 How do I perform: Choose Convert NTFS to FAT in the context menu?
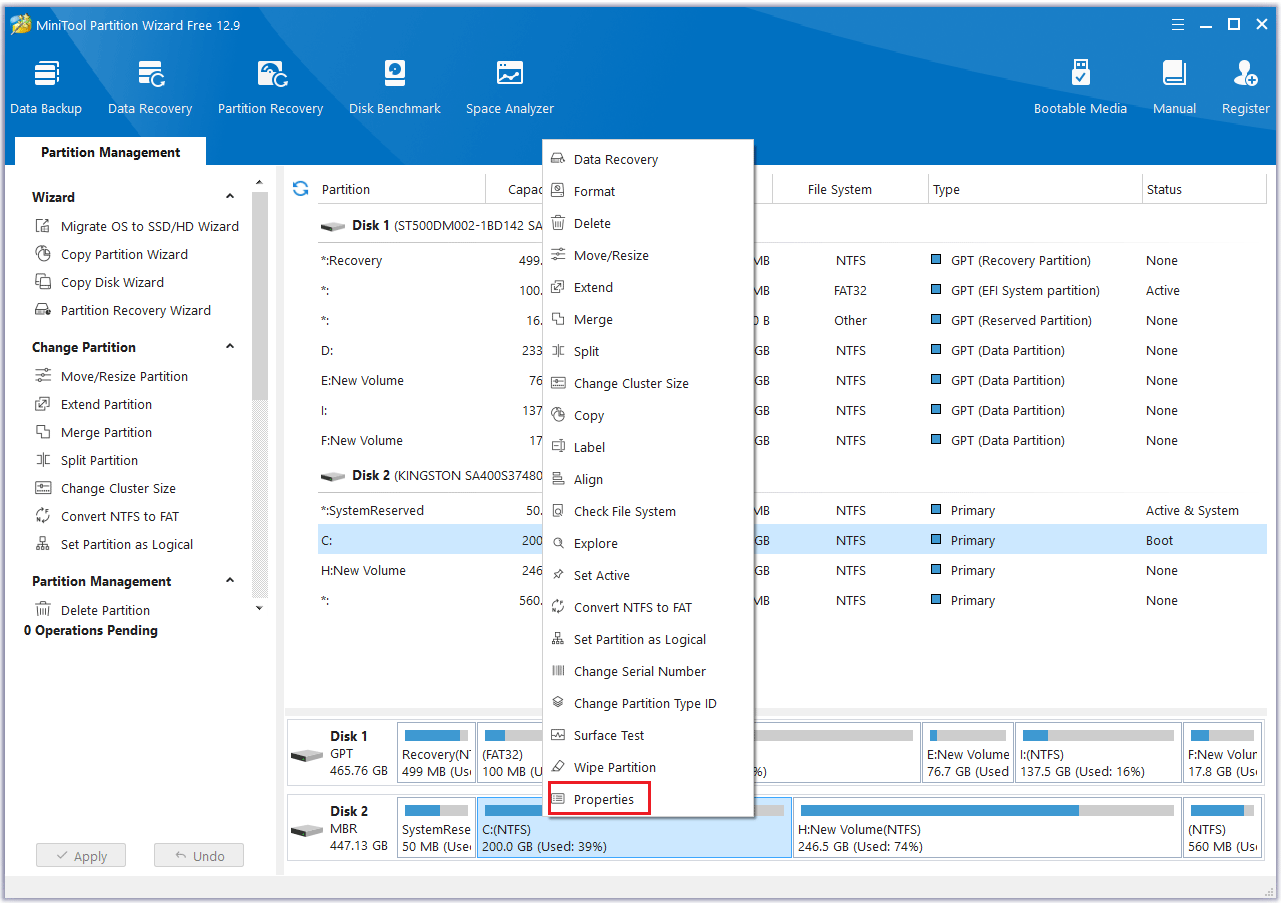[647, 607]
